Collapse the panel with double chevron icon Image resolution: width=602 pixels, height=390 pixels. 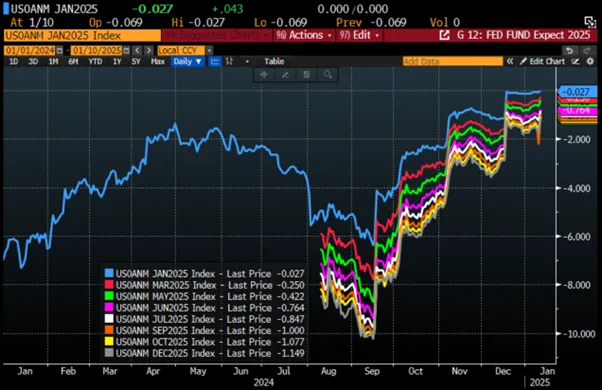[510, 61]
